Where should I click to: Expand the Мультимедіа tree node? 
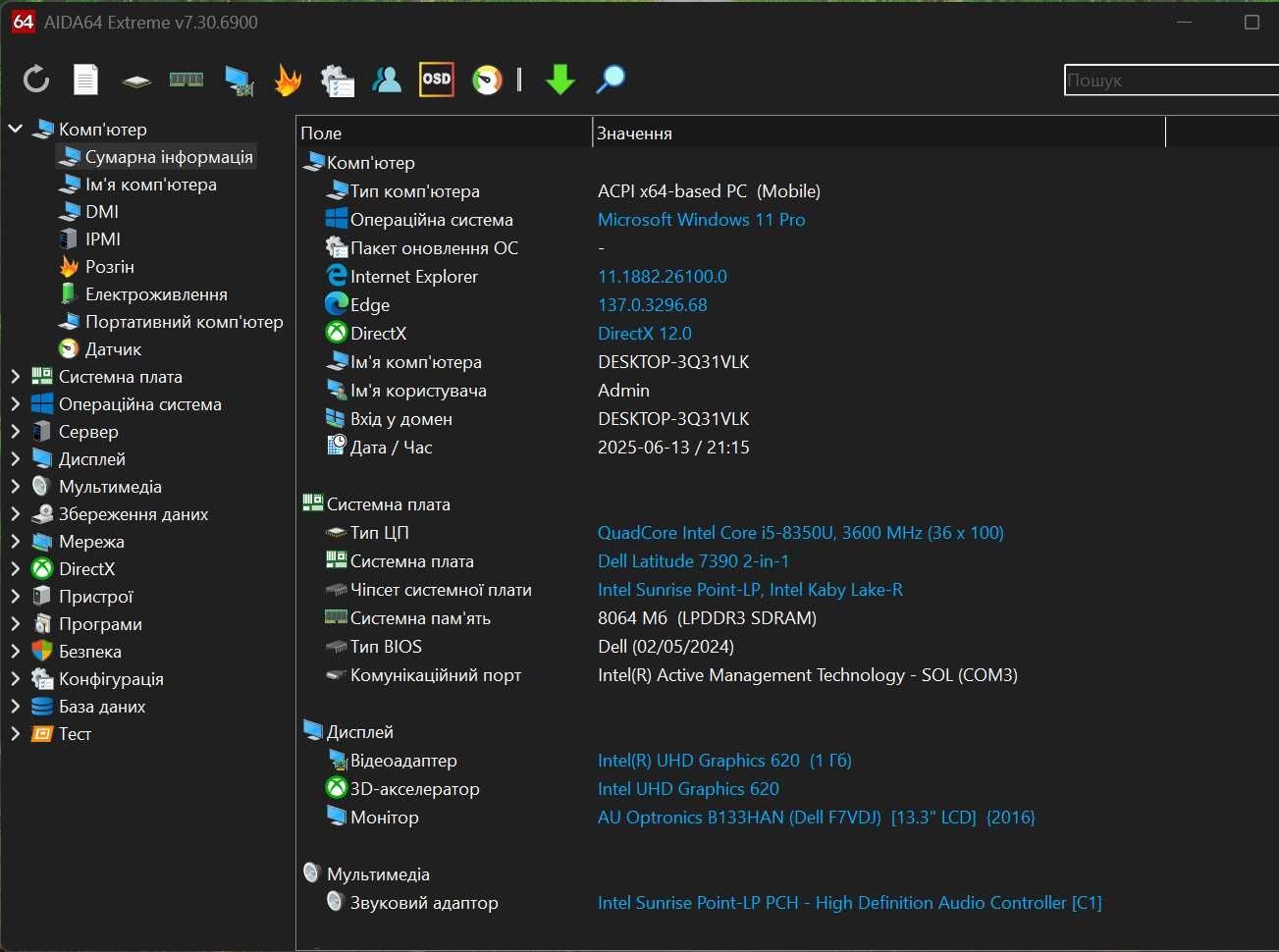coord(15,486)
